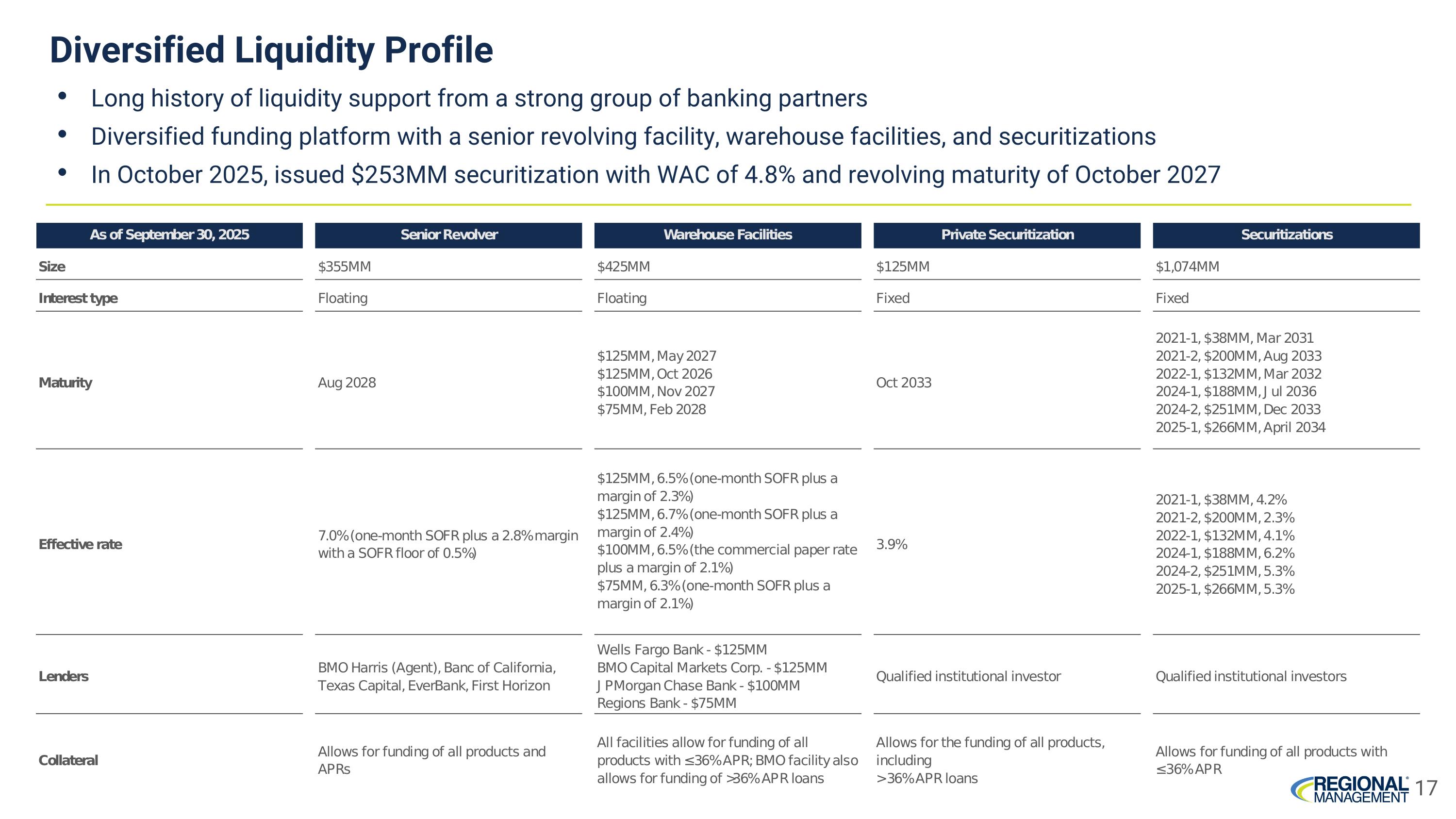Screen dimensions: 1456x819
Task: Click the Size row label
Action: pyautogui.click(x=52, y=267)
